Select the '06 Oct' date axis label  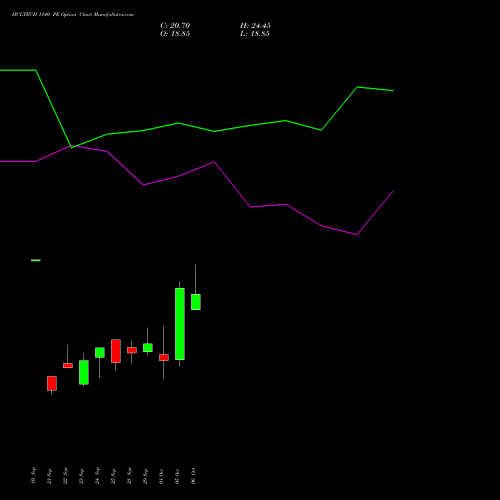(193, 476)
